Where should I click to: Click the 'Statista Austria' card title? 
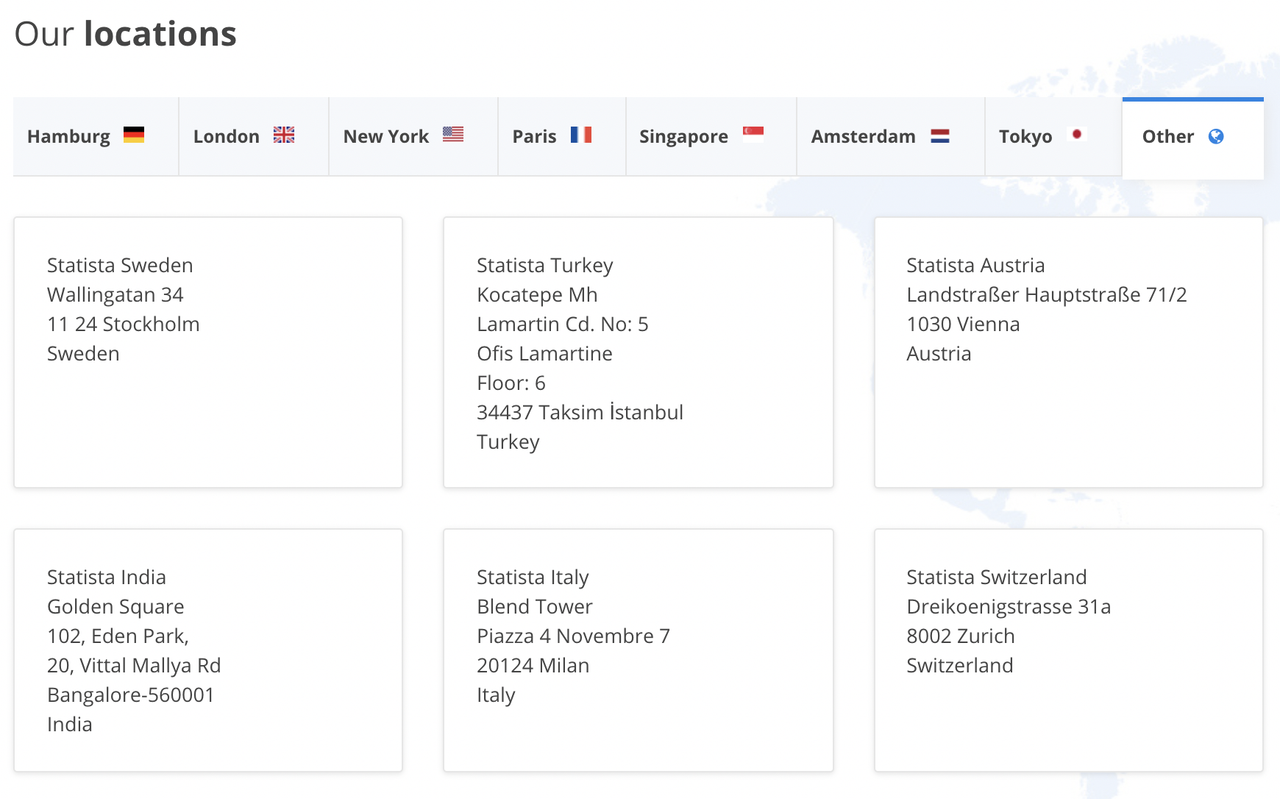pyautogui.click(x=976, y=265)
